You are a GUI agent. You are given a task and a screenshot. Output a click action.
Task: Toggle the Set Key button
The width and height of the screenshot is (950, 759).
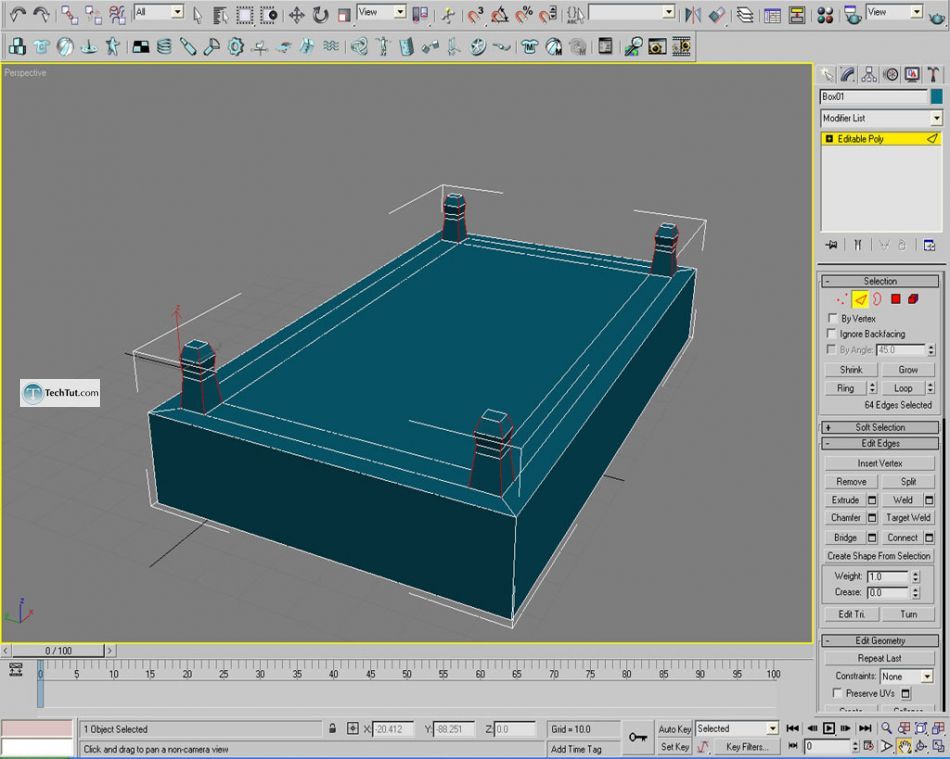point(674,747)
